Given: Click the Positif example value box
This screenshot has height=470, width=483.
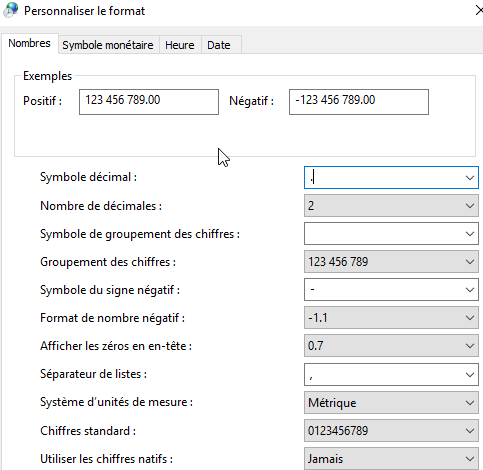Looking at the screenshot, I should (x=149, y=102).
